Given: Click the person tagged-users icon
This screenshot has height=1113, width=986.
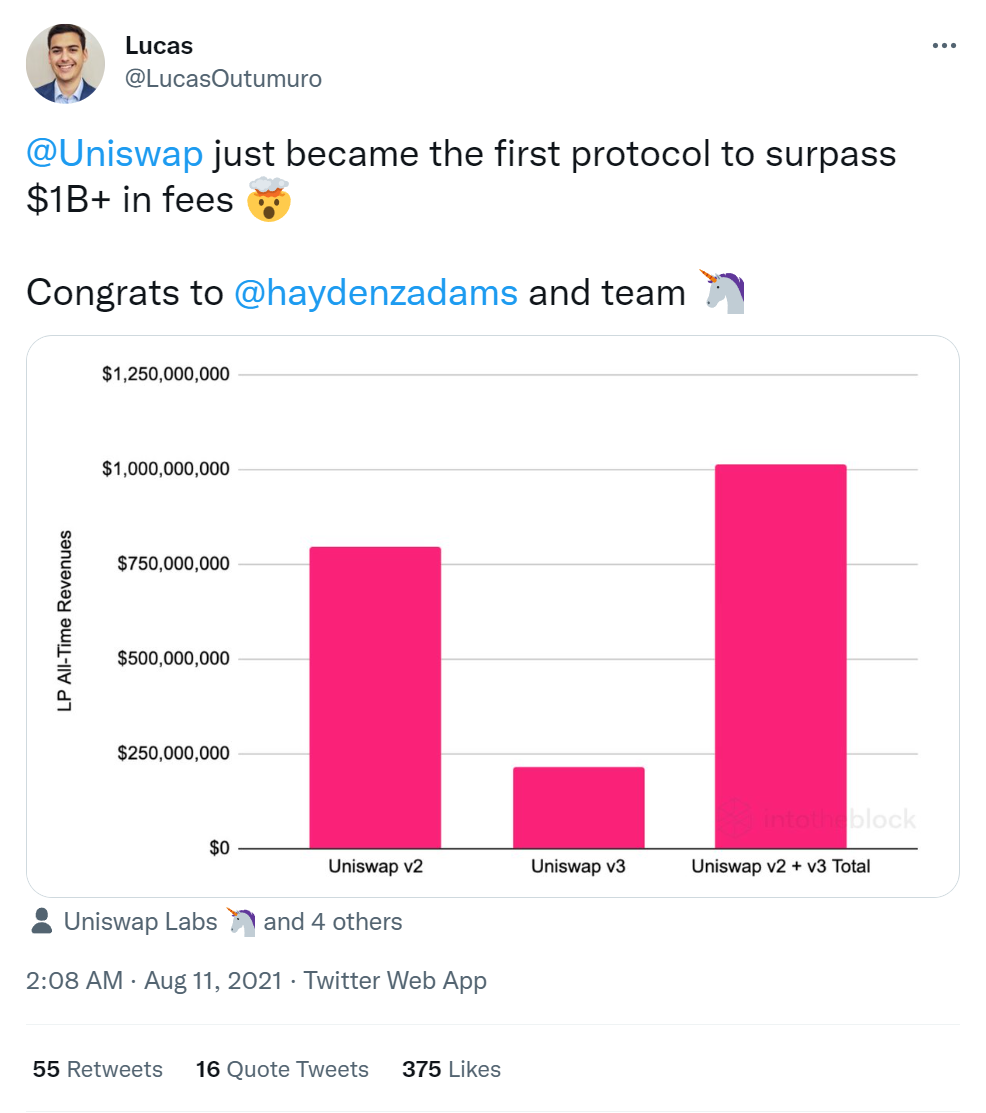Looking at the screenshot, I should tap(42, 921).
